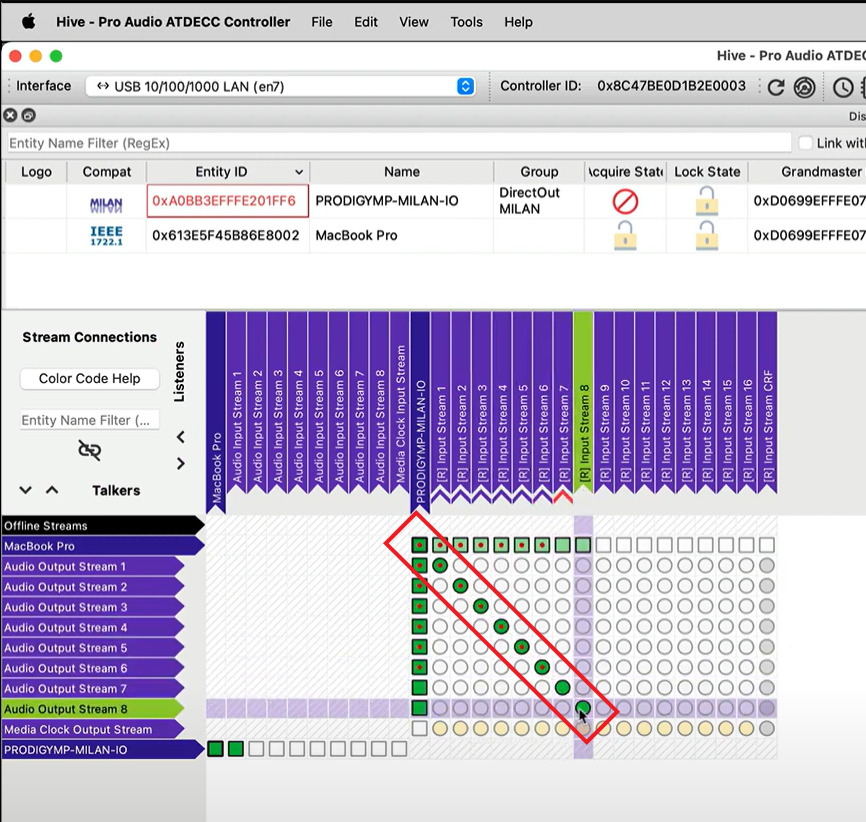Open the Help menu
Screen dimensions: 866x822
point(518,22)
